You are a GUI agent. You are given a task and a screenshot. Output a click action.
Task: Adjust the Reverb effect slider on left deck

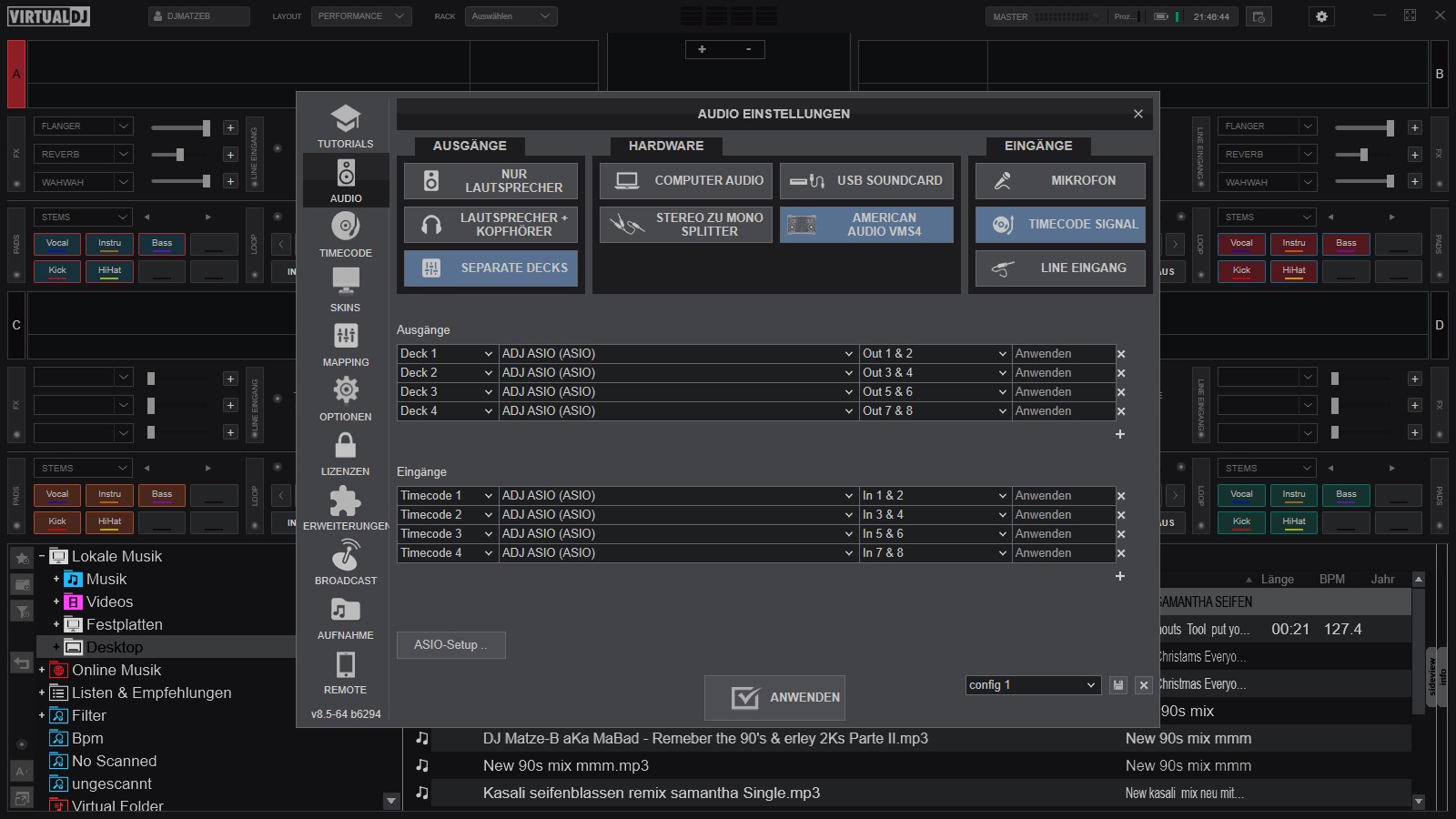[x=181, y=155]
